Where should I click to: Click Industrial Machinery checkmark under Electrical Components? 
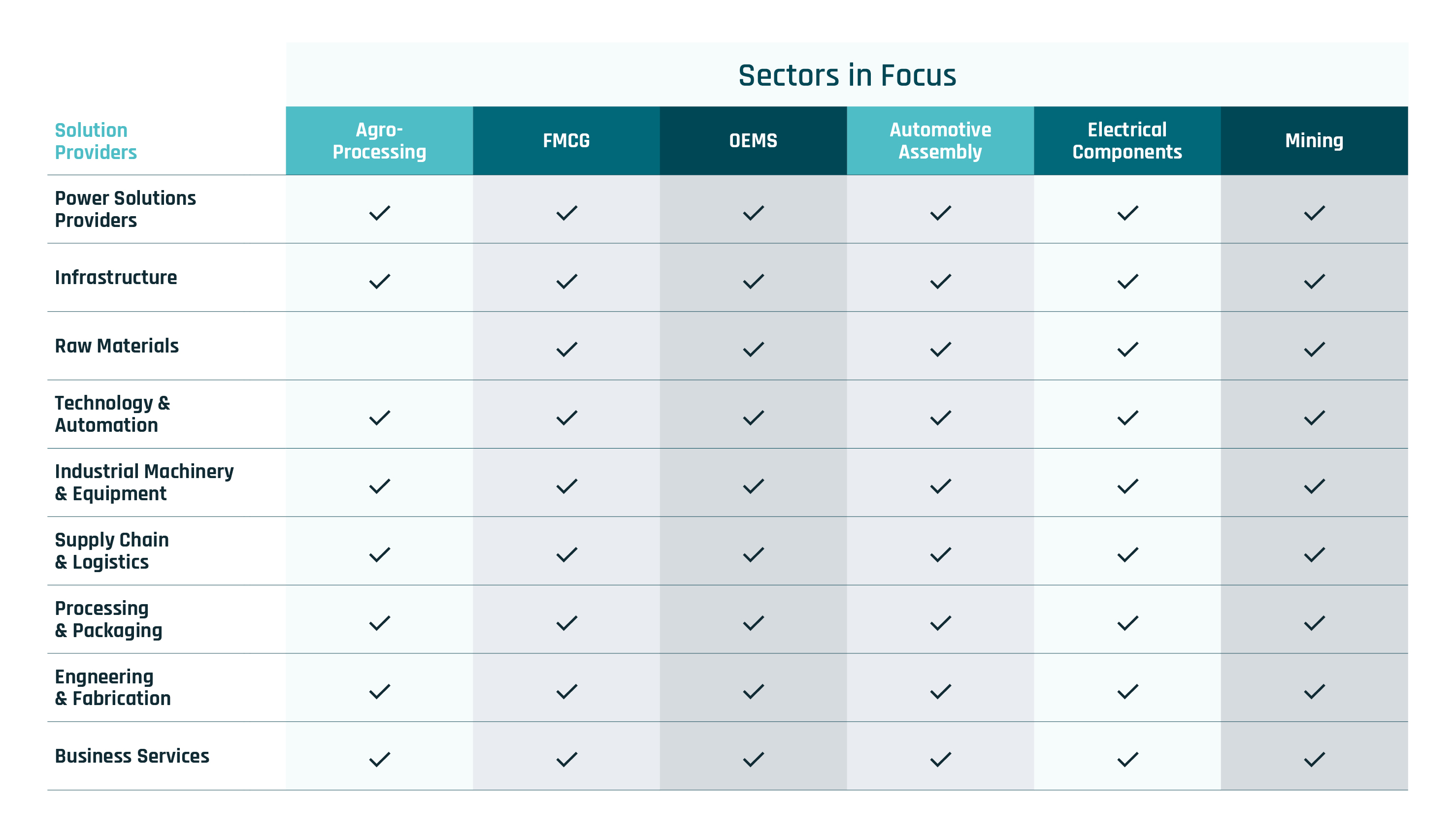pyautogui.click(x=1127, y=486)
